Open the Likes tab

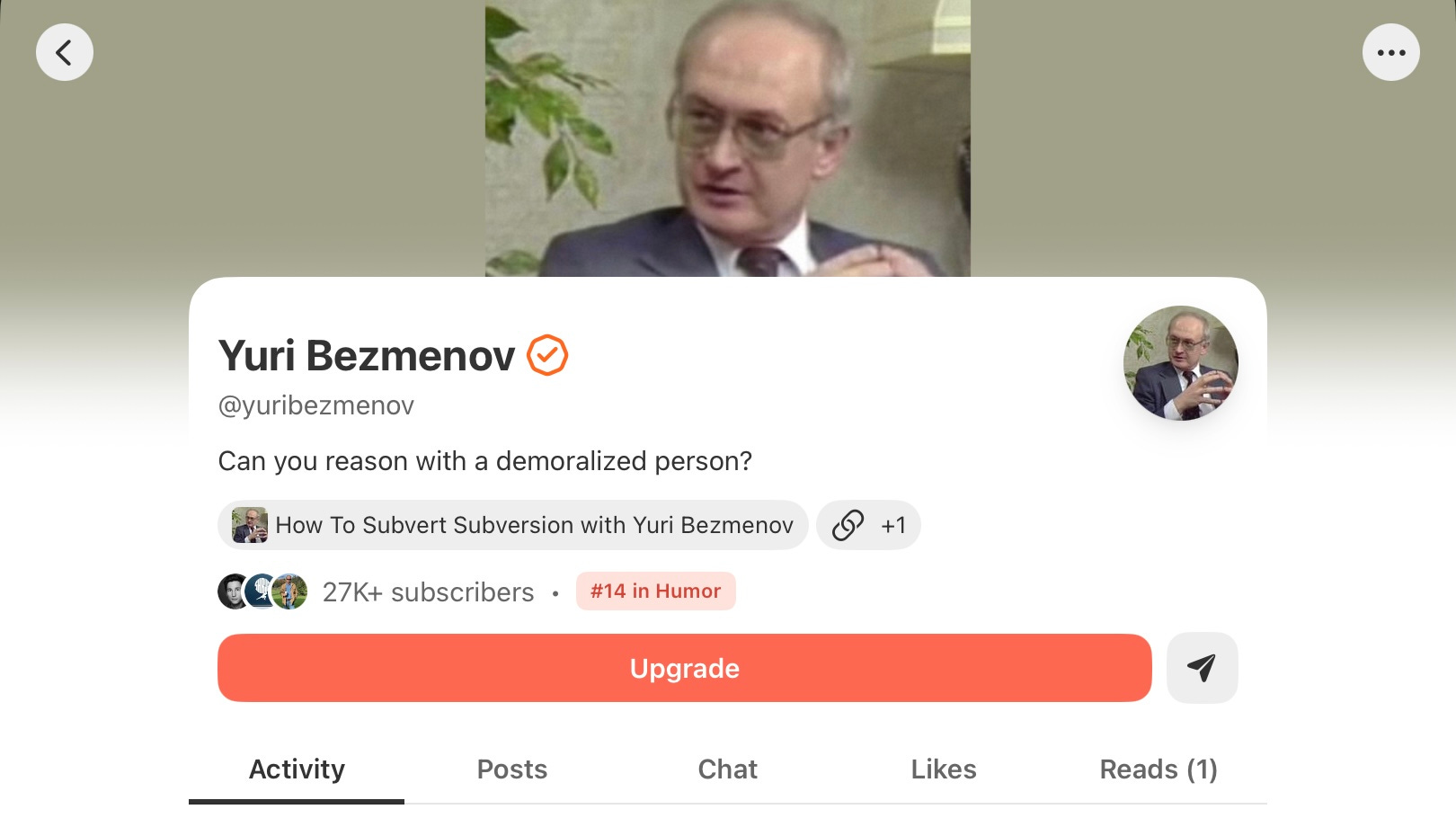click(x=944, y=769)
